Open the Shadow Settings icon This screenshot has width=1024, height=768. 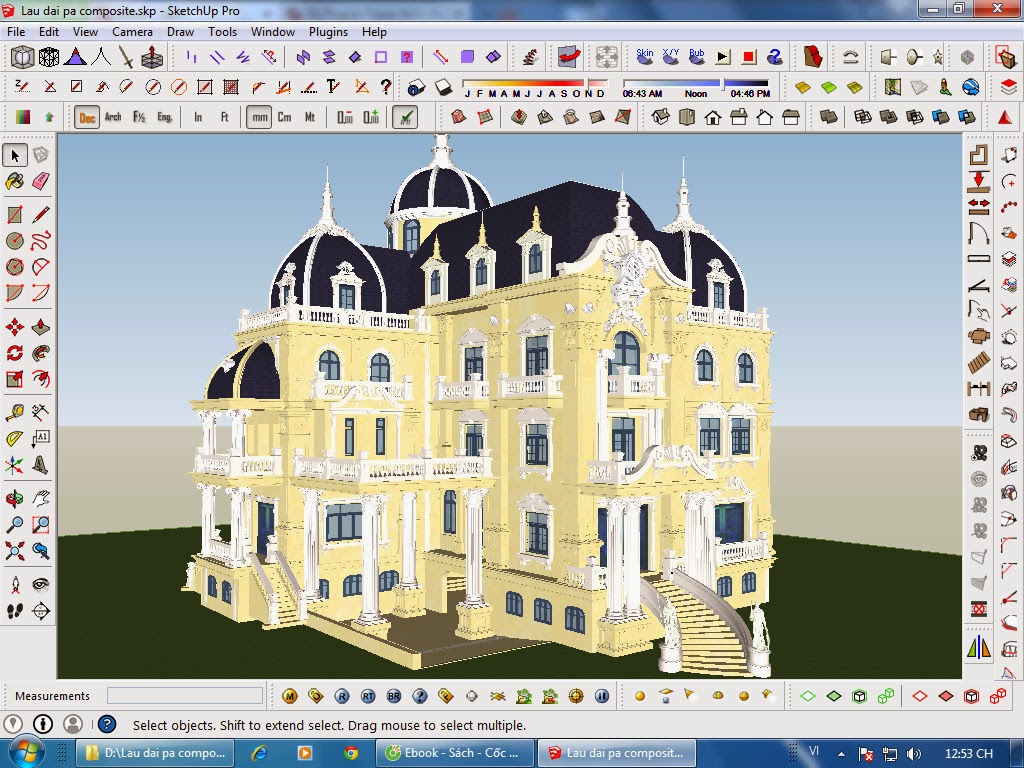pos(415,87)
